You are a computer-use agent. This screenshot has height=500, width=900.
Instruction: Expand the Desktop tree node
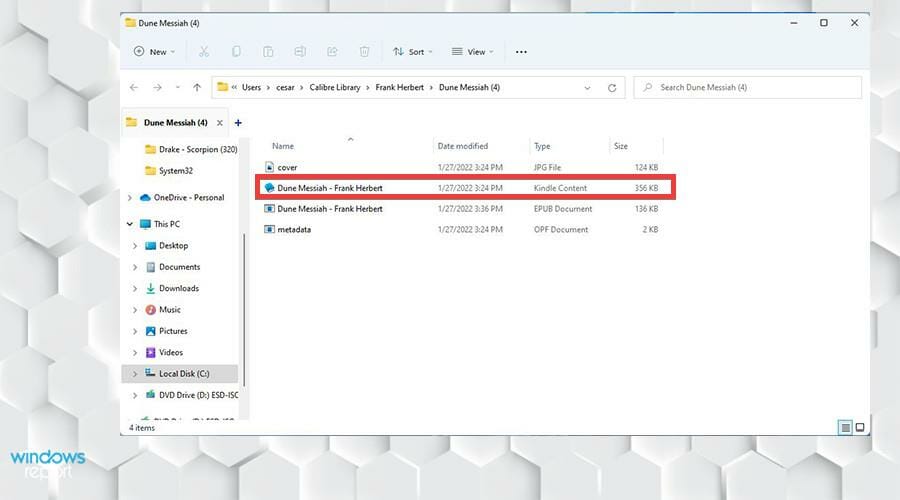click(135, 246)
